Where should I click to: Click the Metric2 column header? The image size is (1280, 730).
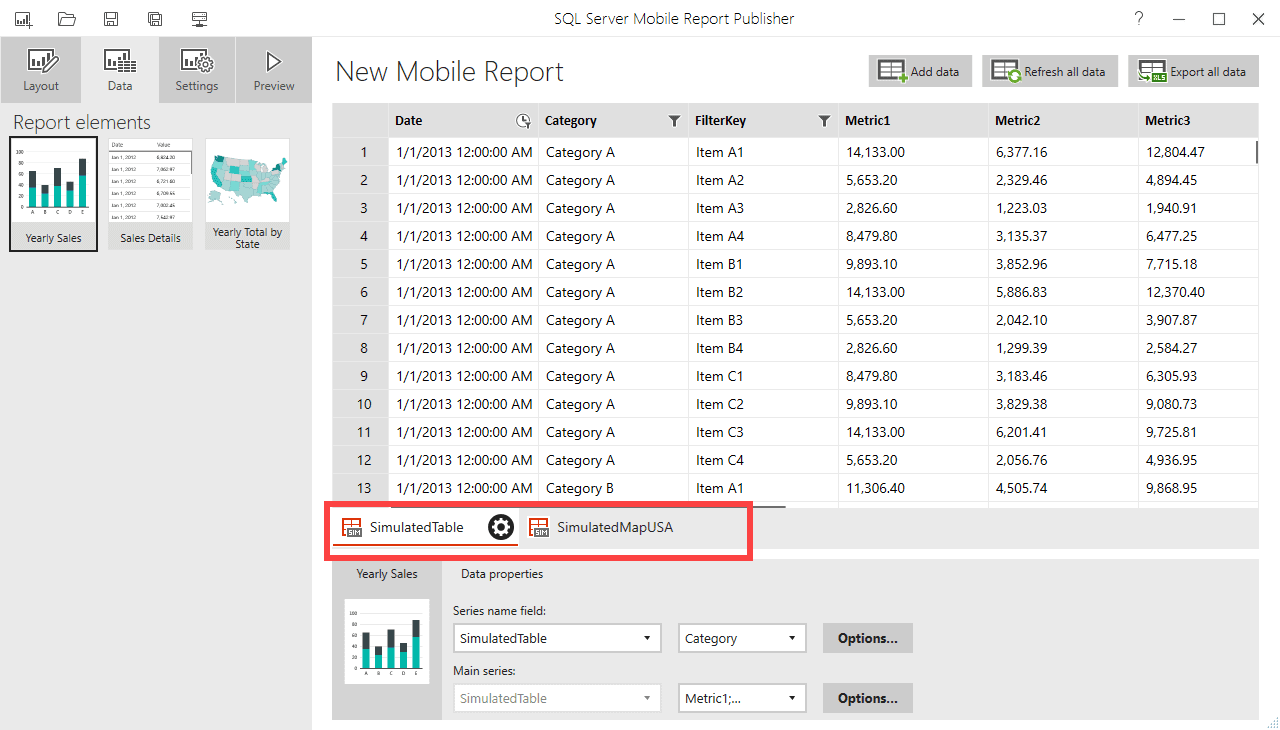(1063, 120)
